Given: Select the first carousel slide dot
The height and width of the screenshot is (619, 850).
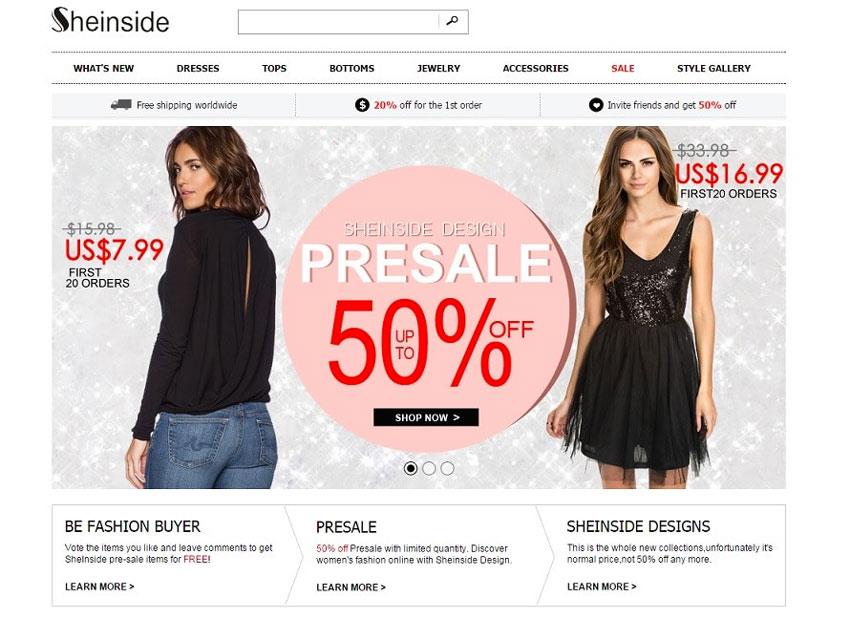Looking at the screenshot, I should (x=410, y=468).
